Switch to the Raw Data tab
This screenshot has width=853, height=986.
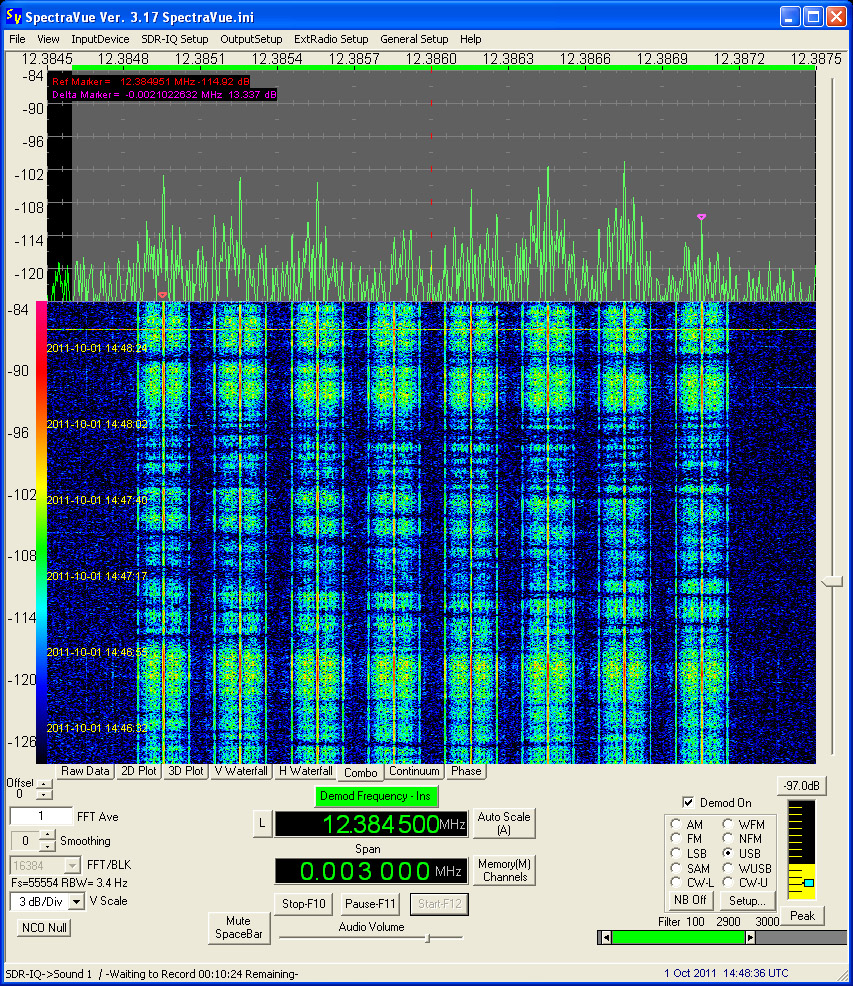(x=85, y=771)
